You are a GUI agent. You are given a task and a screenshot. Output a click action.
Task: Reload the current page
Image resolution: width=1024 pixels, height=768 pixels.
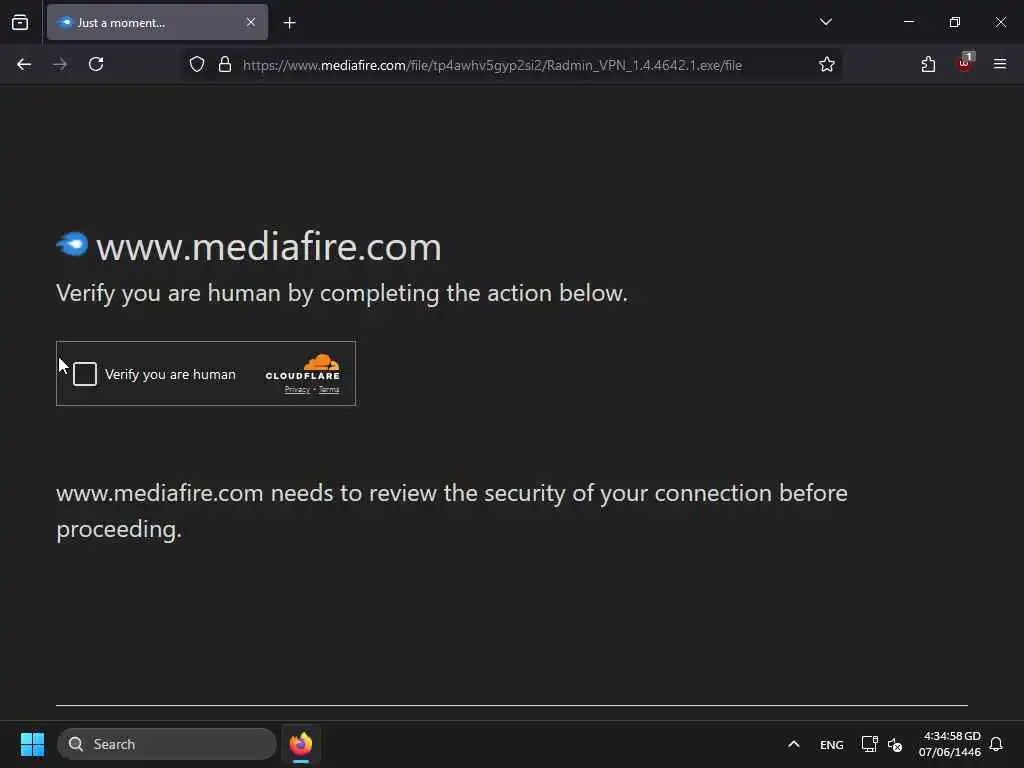pos(96,64)
